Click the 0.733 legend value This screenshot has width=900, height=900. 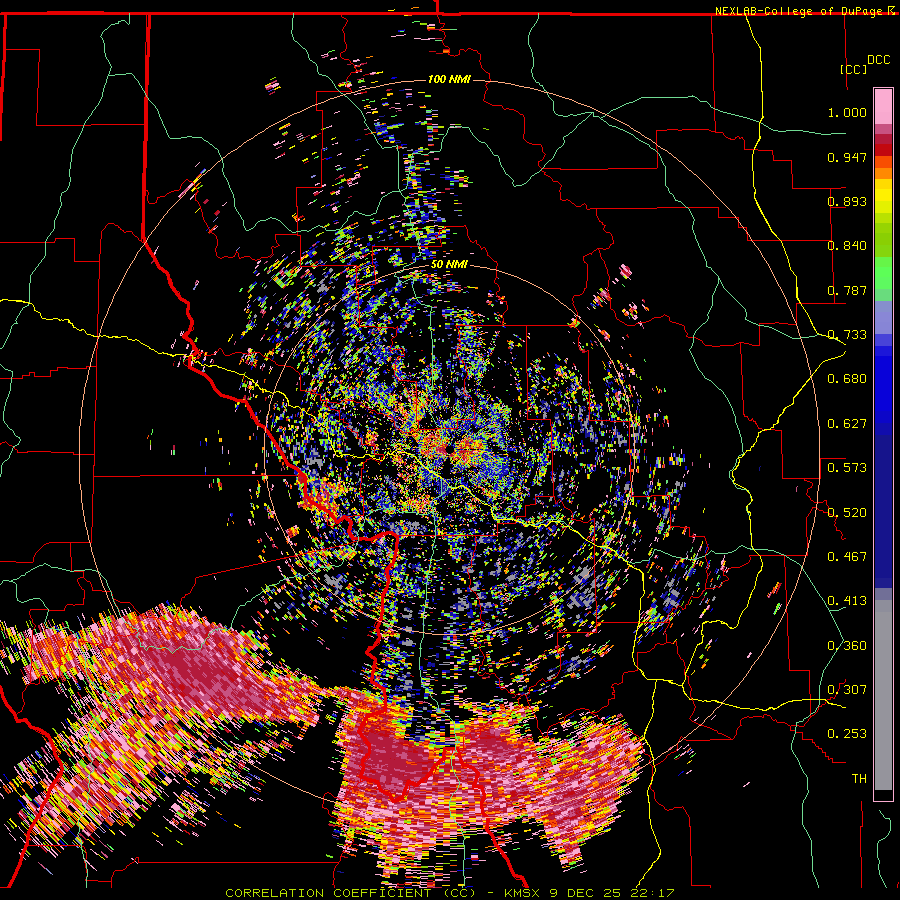[847, 335]
